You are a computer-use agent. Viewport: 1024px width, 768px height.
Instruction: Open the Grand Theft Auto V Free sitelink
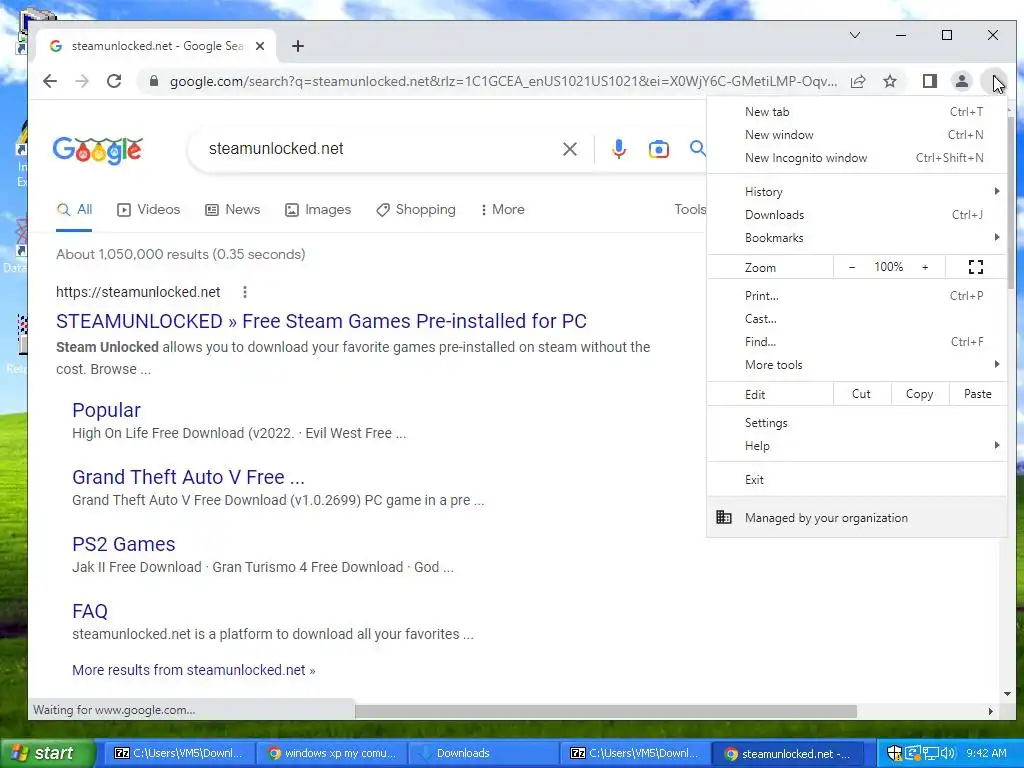coord(188,477)
